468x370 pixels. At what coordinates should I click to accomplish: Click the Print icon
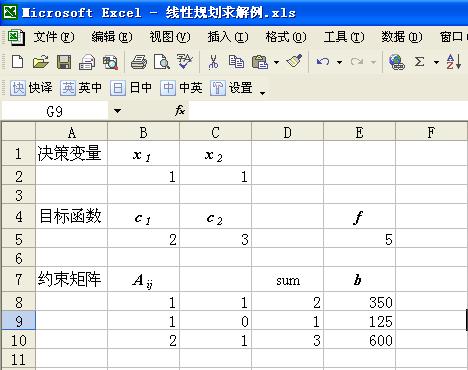pyautogui.click(x=139, y=62)
